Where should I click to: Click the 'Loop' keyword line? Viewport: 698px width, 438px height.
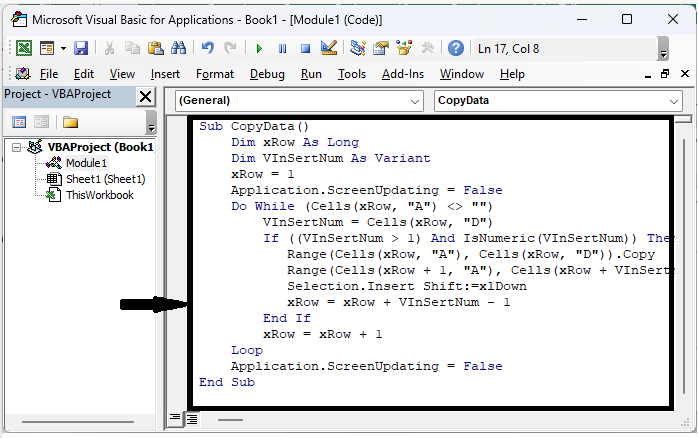point(247,350)
